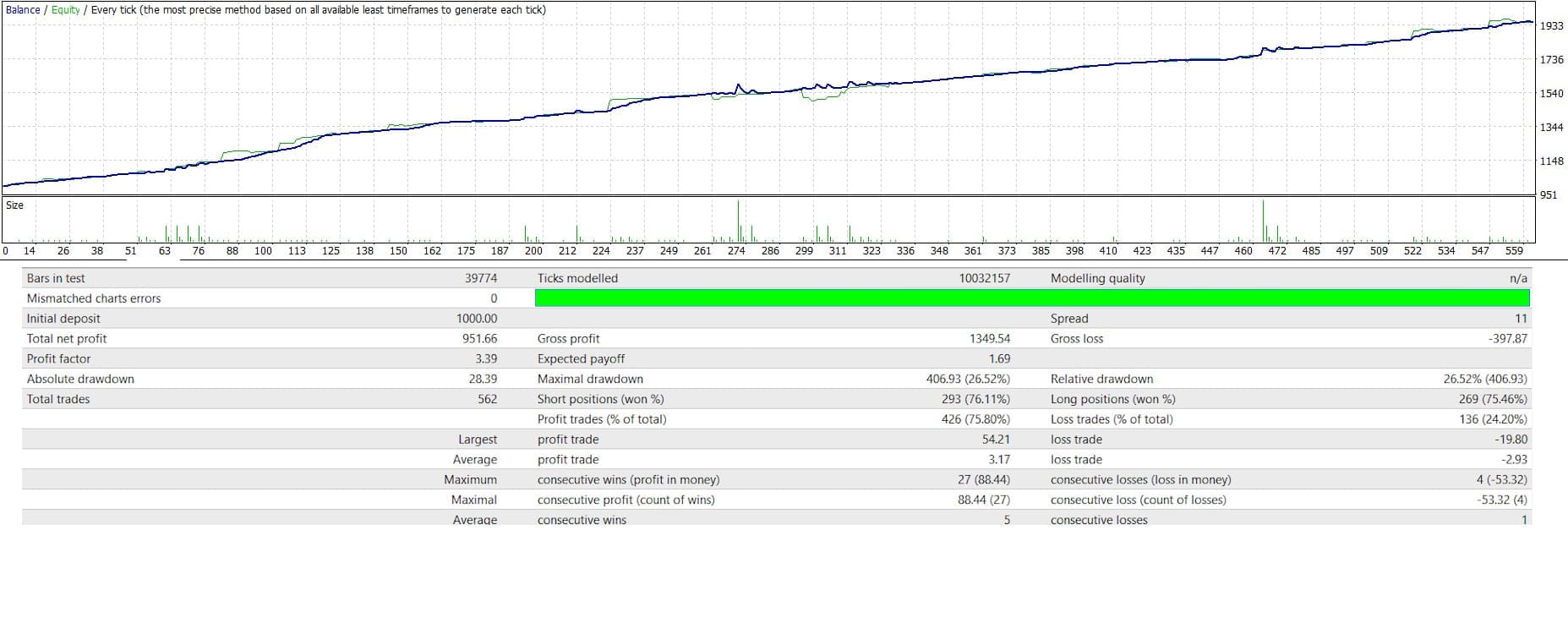Select the Total net profit value 951.66
The height and width of the screenshot is (634, 1568).
tap(477, 339)
